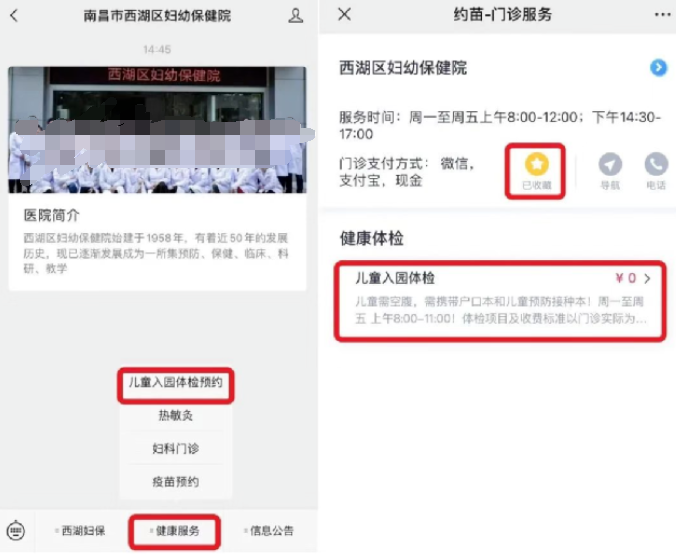Toggle the 已收藏 star favorite
676x556 pixels.
[x=536, y=171]
